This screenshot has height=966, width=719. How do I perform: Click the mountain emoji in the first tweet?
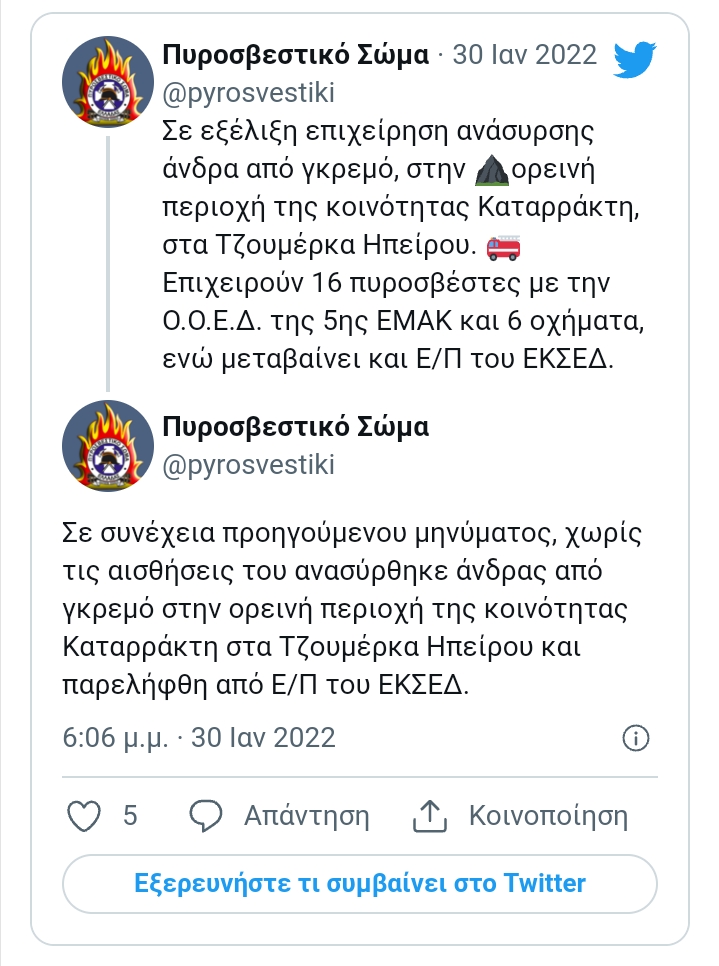[492, 169]
